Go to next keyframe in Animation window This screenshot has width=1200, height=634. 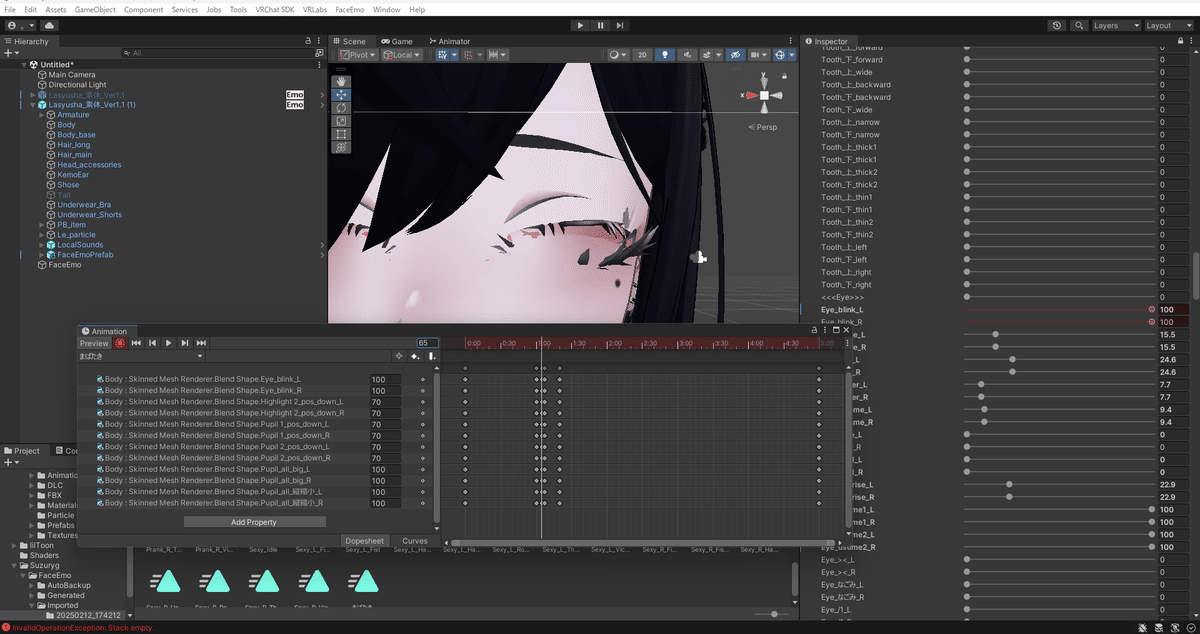tap(185, 343)
